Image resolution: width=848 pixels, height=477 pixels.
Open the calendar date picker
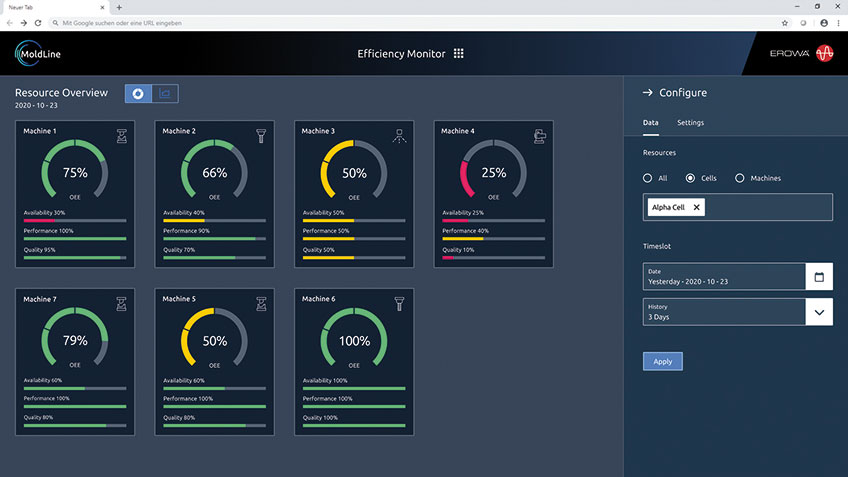pyautogui.click(x=819, y=277)
